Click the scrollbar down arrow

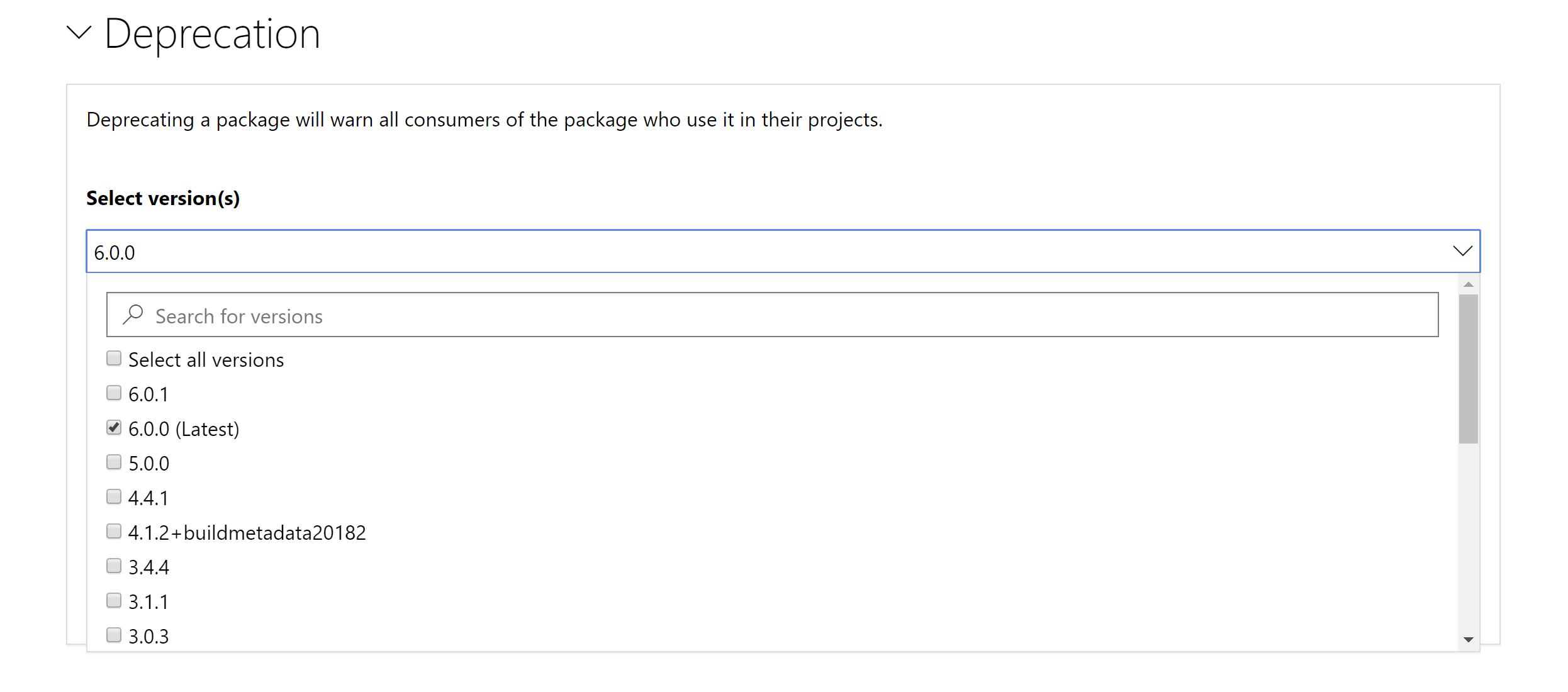tap(1468, 639)
